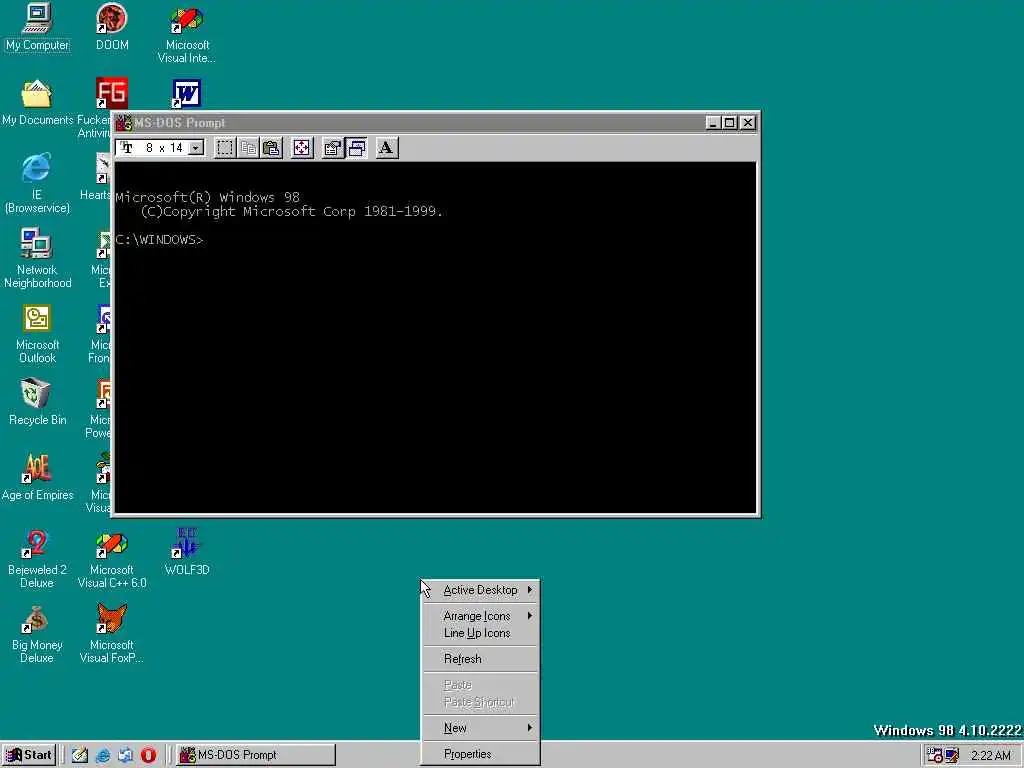
Task: Select WOLF3D desktop shortcut
Action: (x=187, y=552)
